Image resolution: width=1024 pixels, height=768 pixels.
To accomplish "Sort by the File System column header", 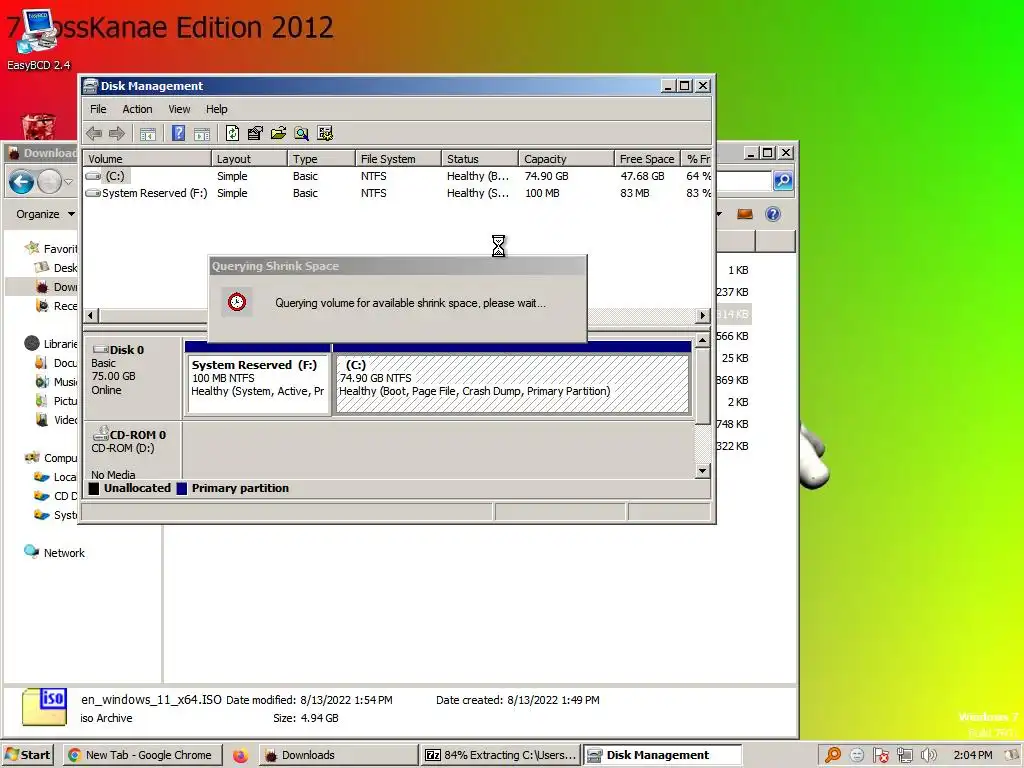I will (399, 159).
